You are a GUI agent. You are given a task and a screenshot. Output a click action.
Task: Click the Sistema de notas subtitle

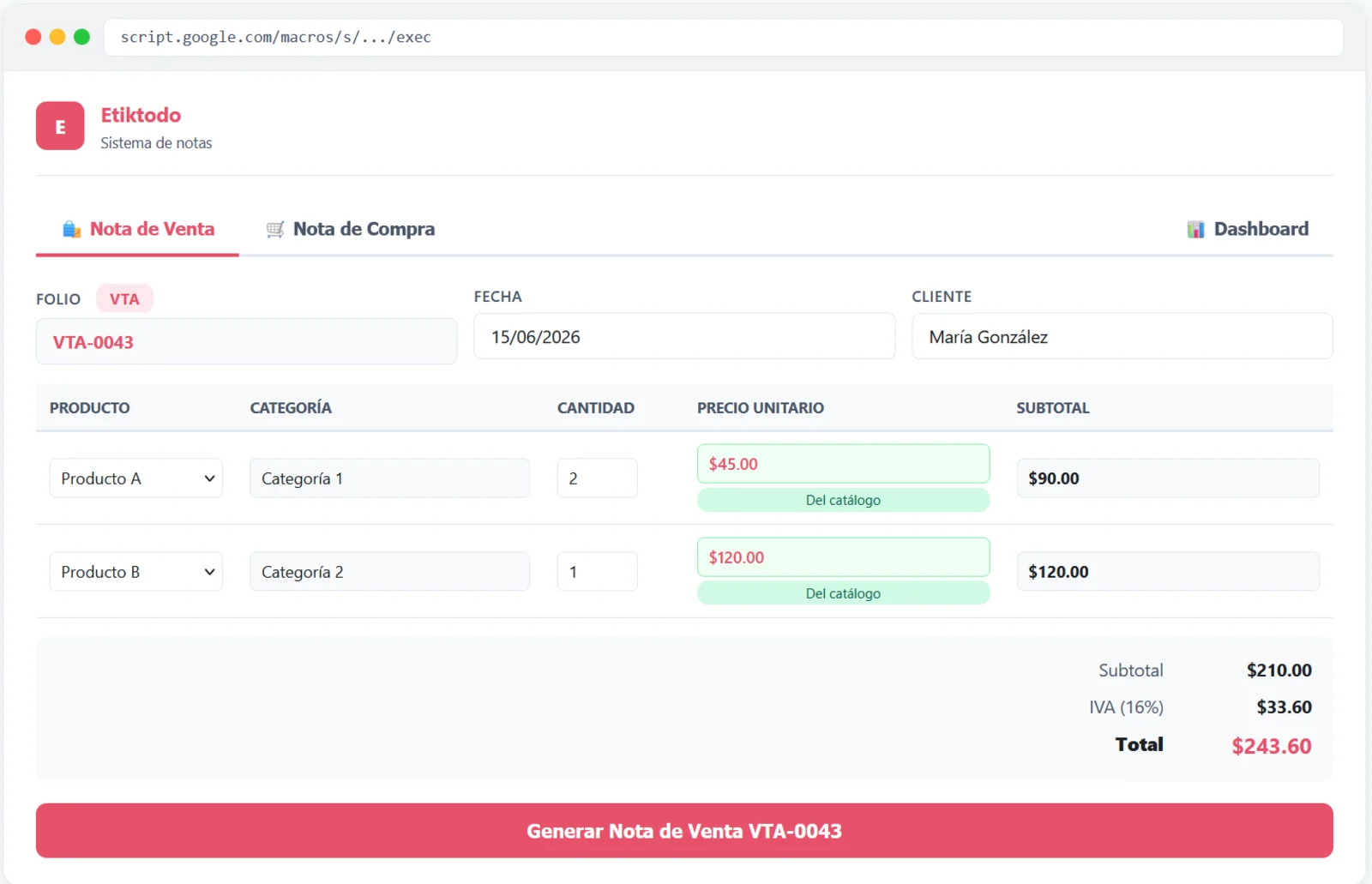click(x=156, y=143)
